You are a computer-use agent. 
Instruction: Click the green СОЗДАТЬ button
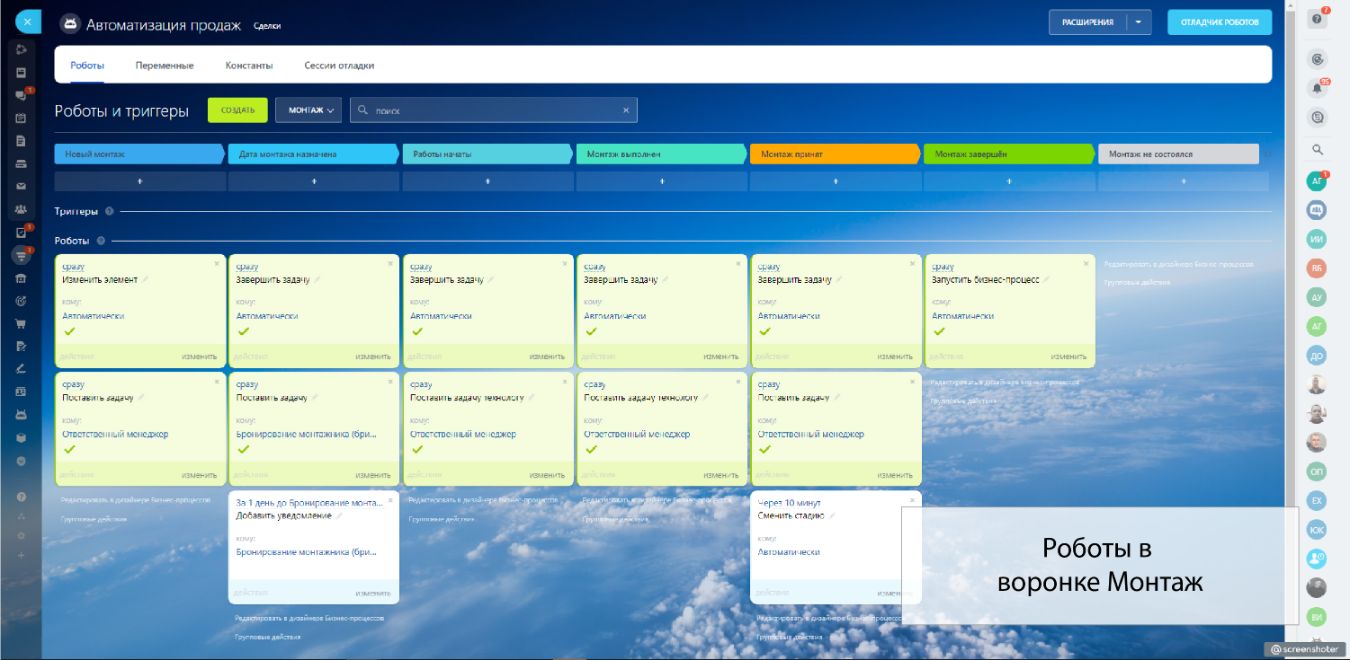tap(238, 110)
